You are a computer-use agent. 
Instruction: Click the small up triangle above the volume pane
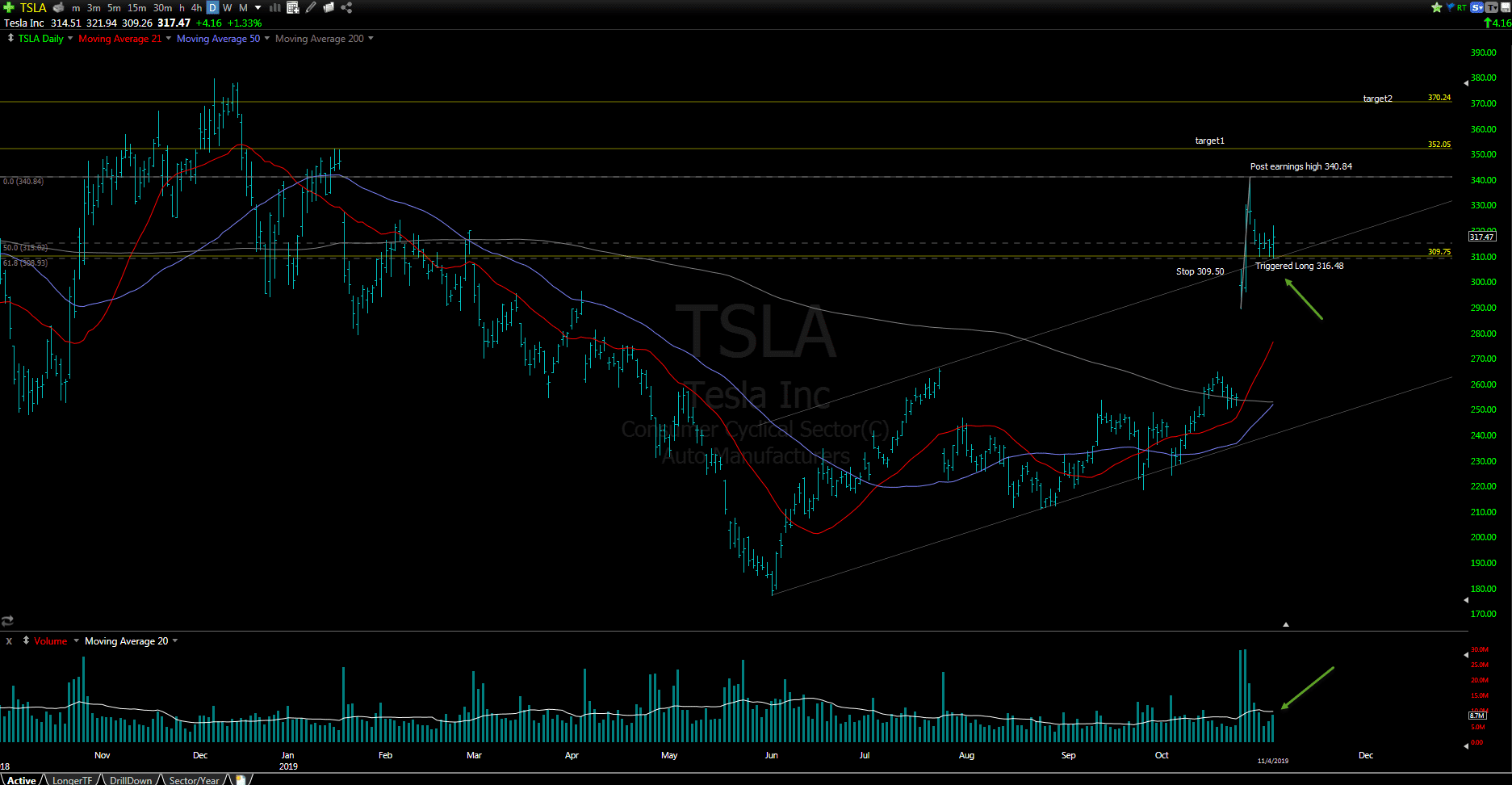coord(1286,624)
